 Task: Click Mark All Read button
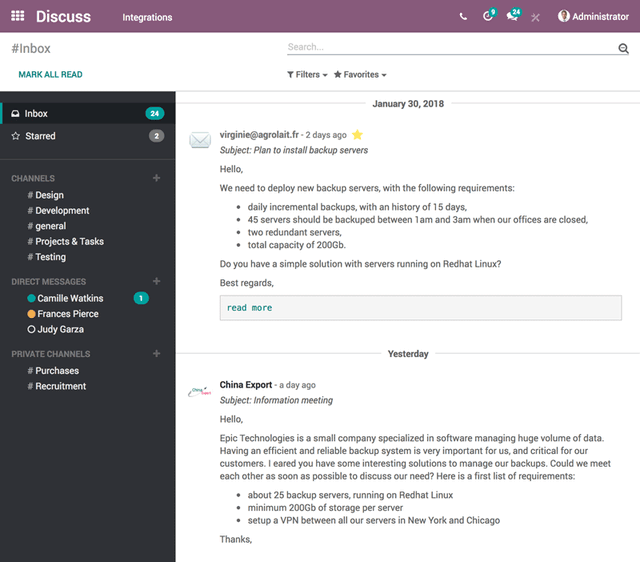coord(50,75)
